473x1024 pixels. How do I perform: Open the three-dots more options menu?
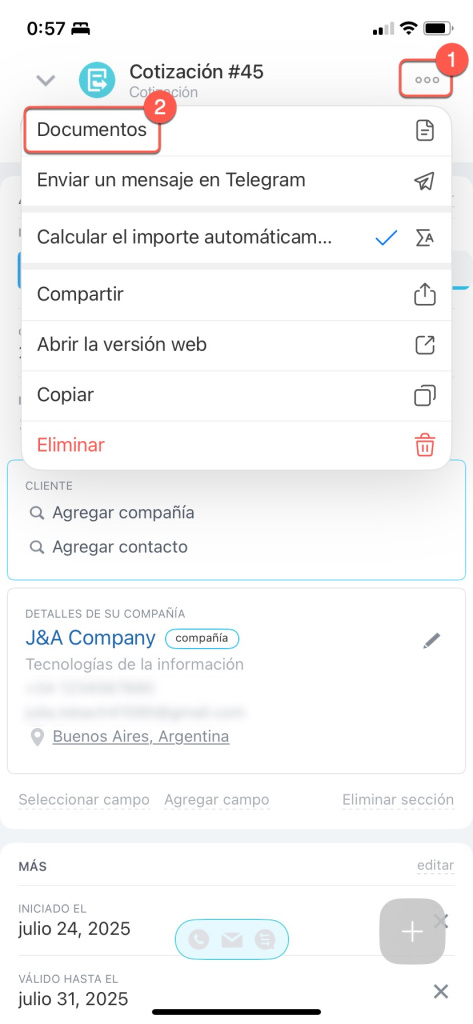point(427,80)
